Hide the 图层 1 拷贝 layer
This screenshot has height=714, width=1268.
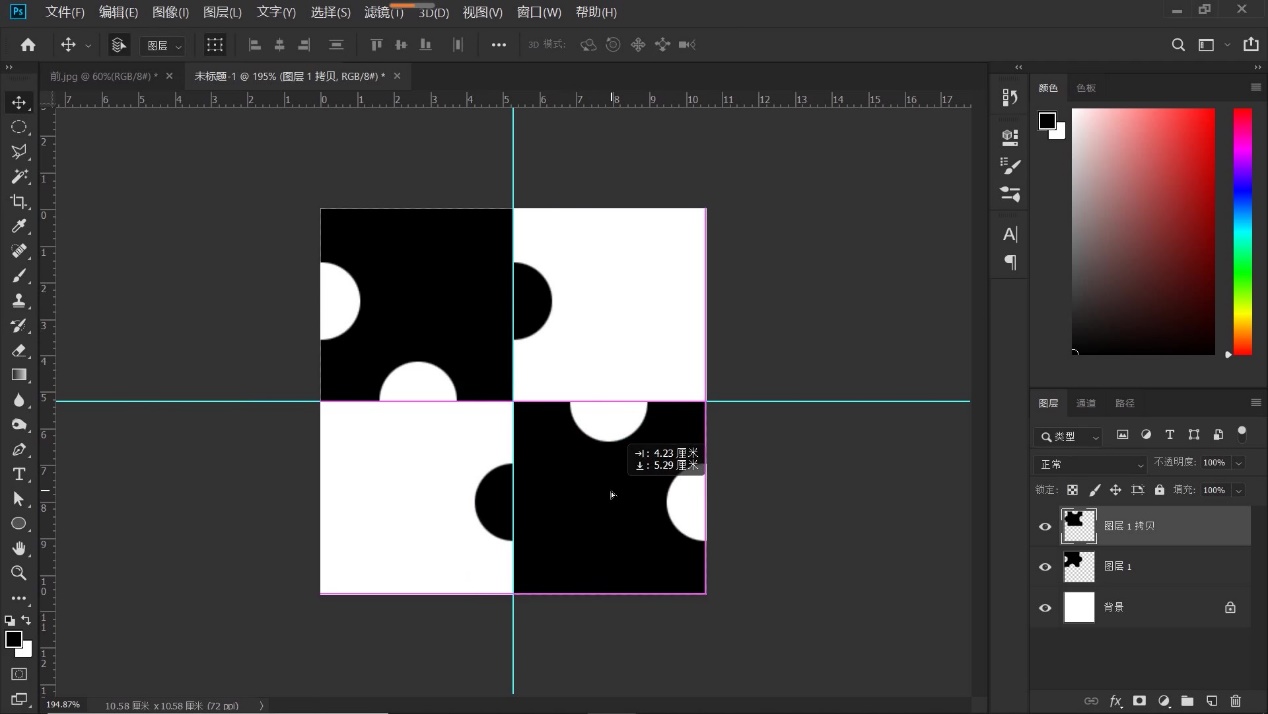[1045, 526]
